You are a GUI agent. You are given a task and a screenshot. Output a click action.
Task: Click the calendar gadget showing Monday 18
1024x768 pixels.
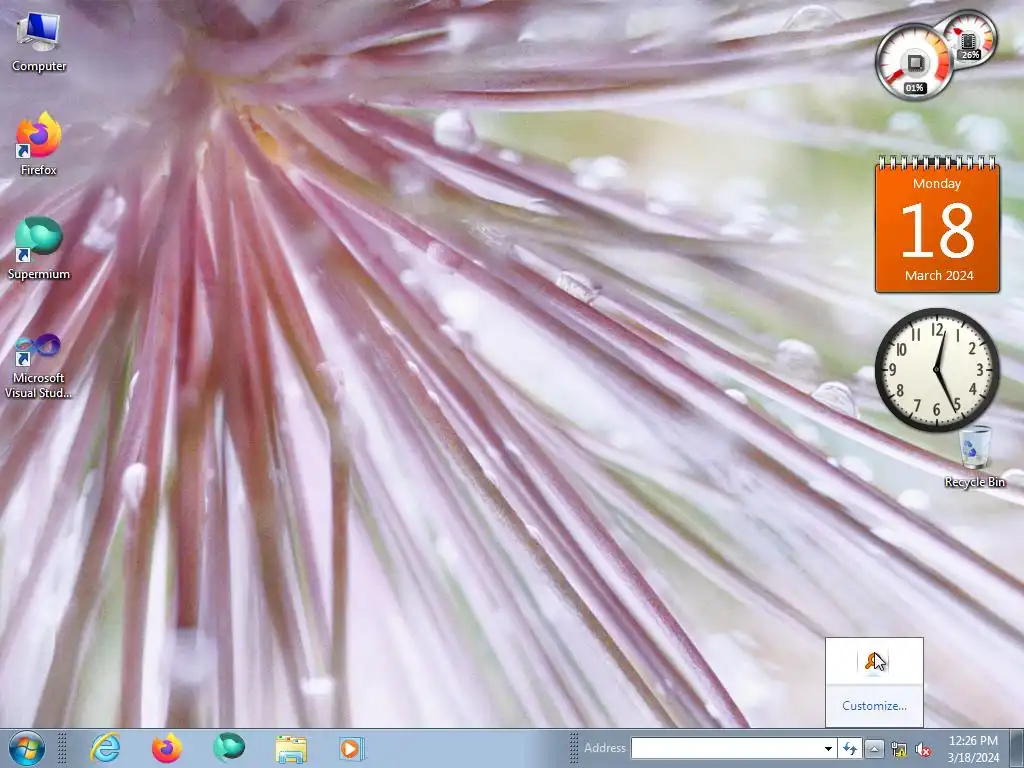pyautogui.click(x=937, y=224)
